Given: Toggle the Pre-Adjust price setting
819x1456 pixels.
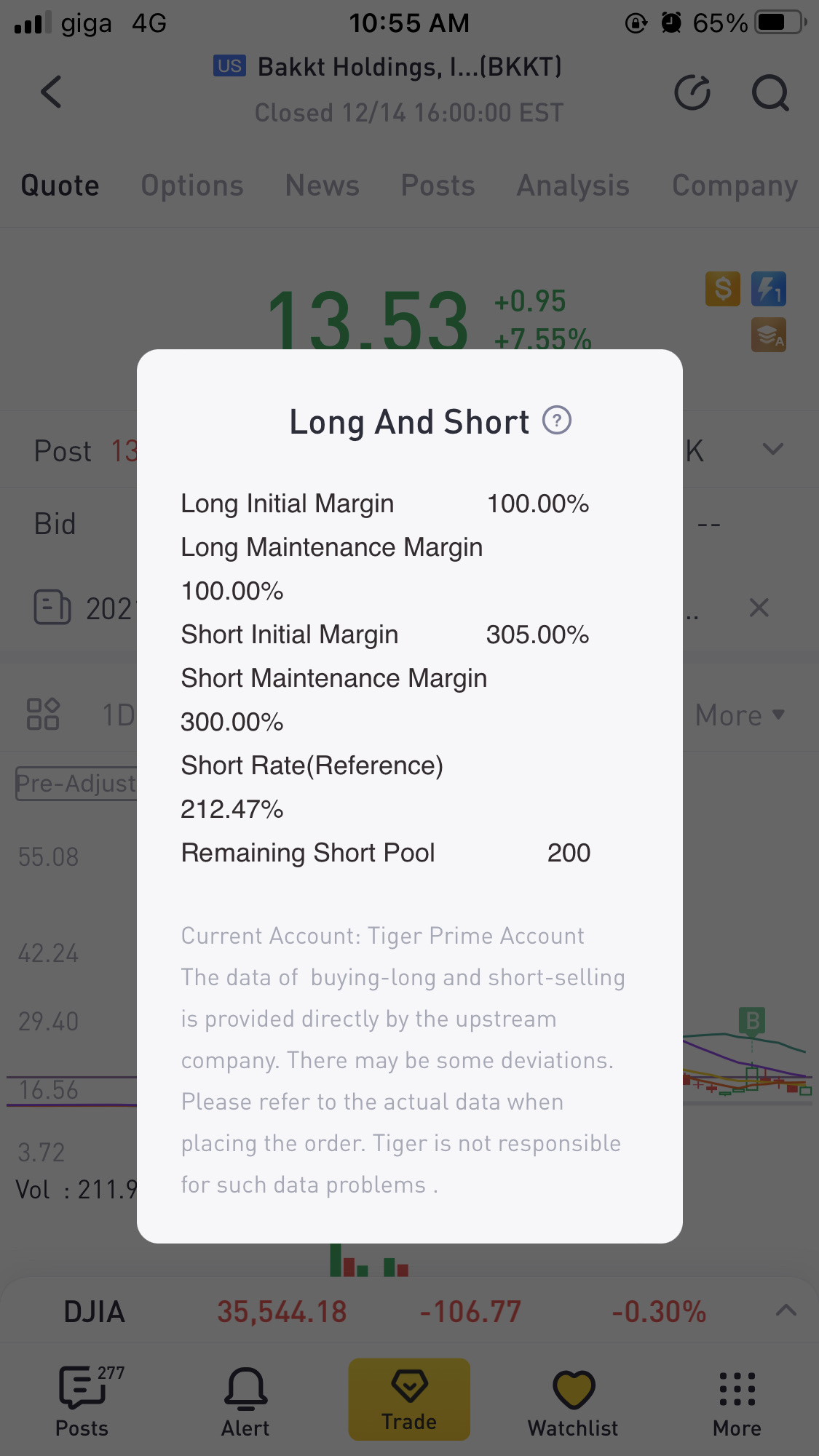Looking at the screenshot, I should 76,784.
